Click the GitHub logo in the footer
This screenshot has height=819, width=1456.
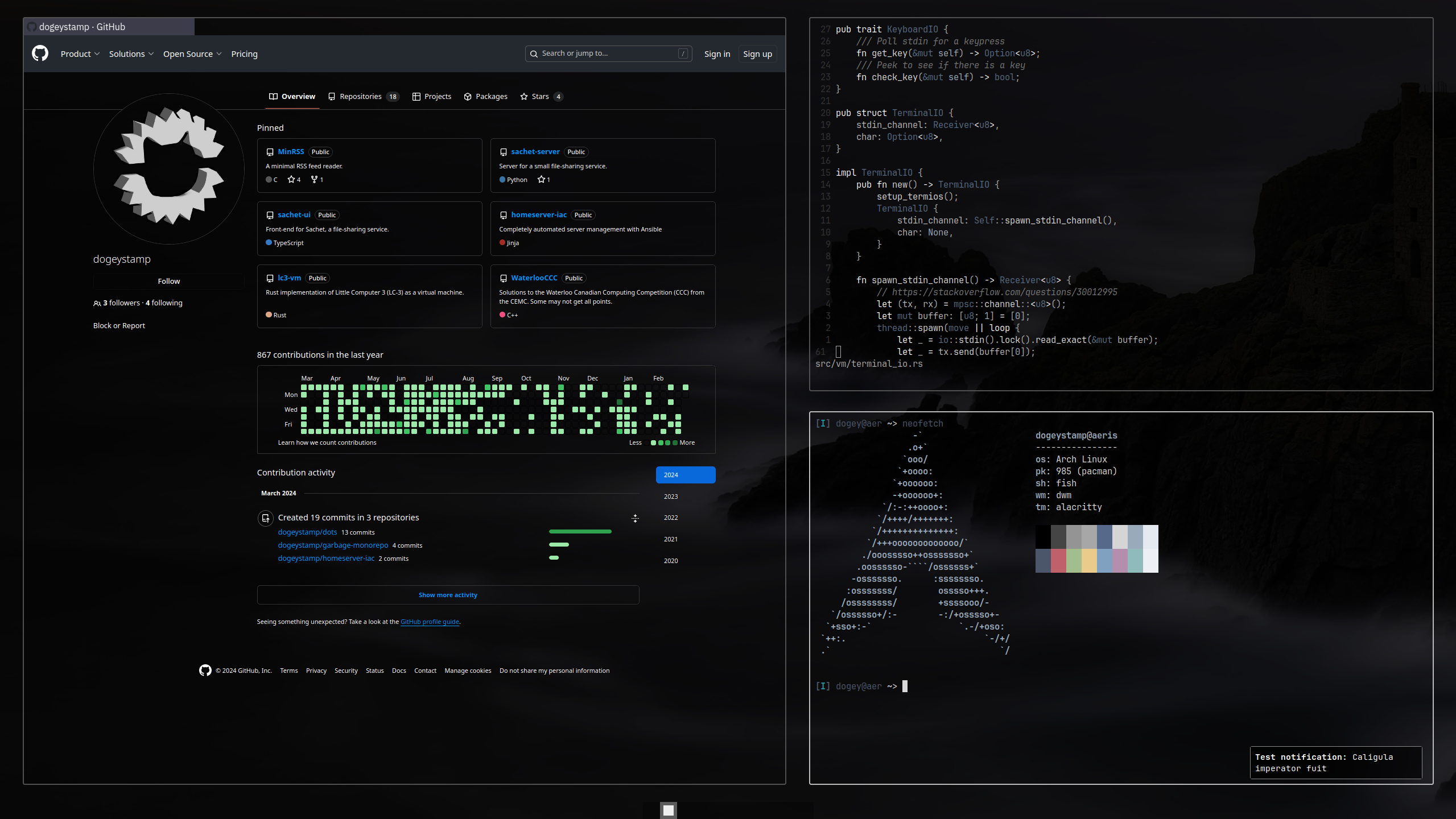click(205, 671)
